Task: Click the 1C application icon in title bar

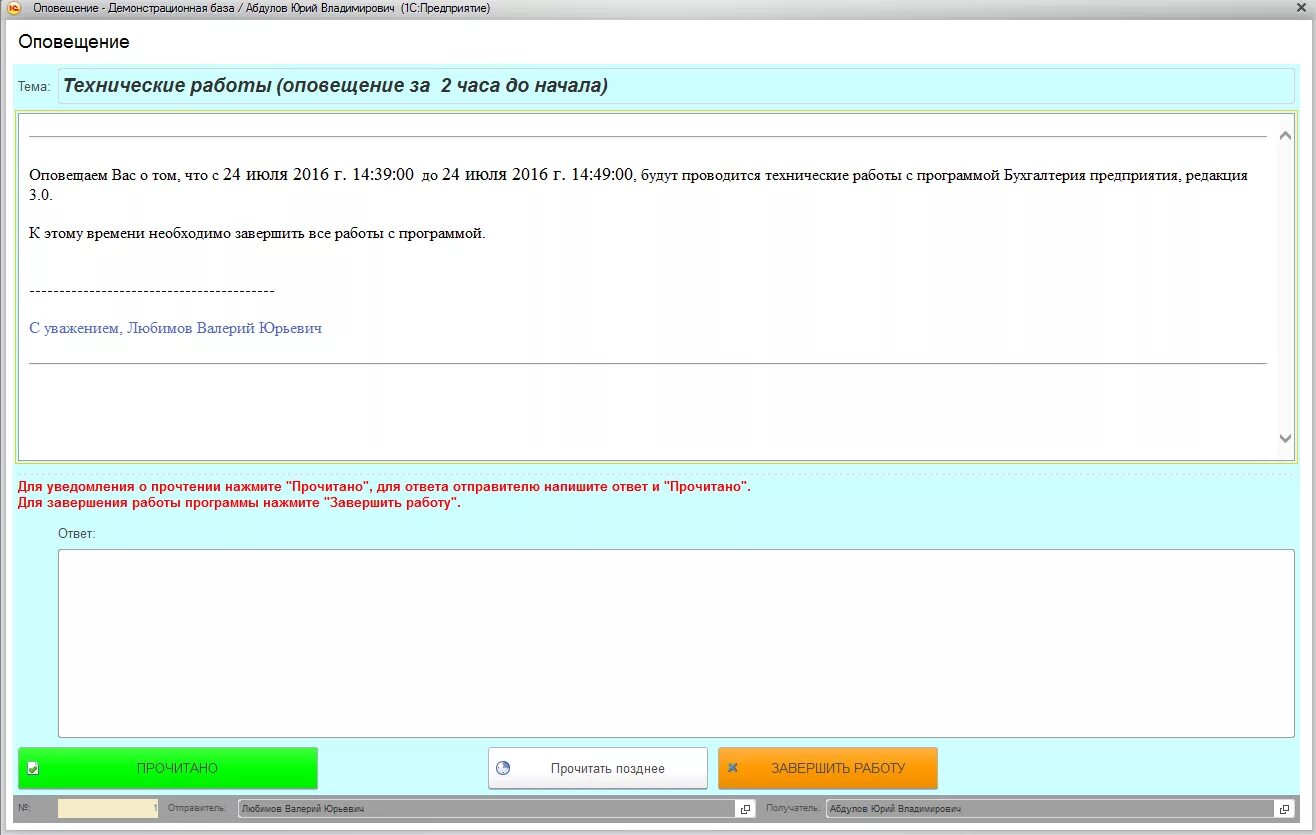Action: click(x=14, y=8)
